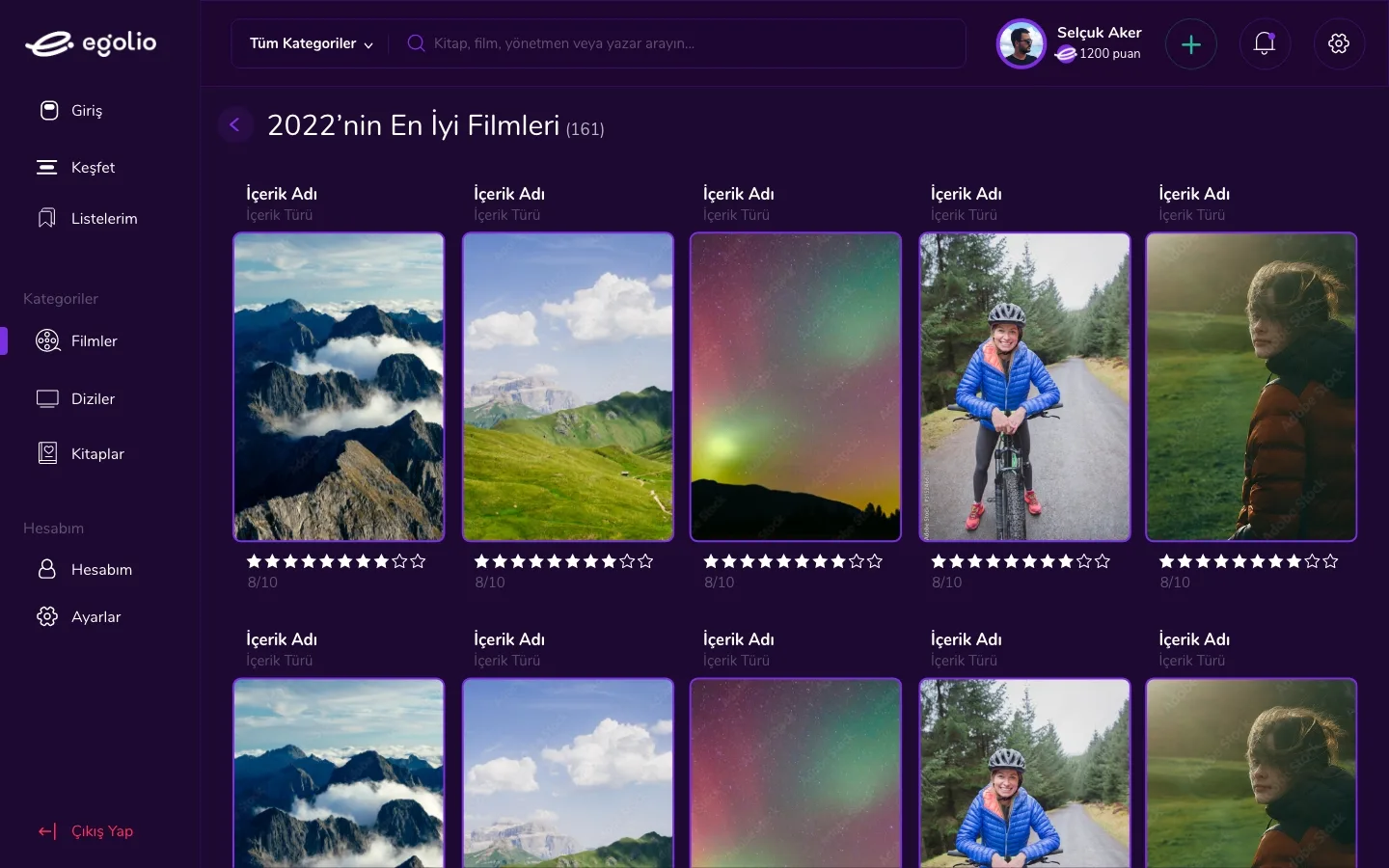Viewport: 1389px width, 868px height.
Task: Open Ayarlar in the sidebar
Action: [x=95, y=616]
